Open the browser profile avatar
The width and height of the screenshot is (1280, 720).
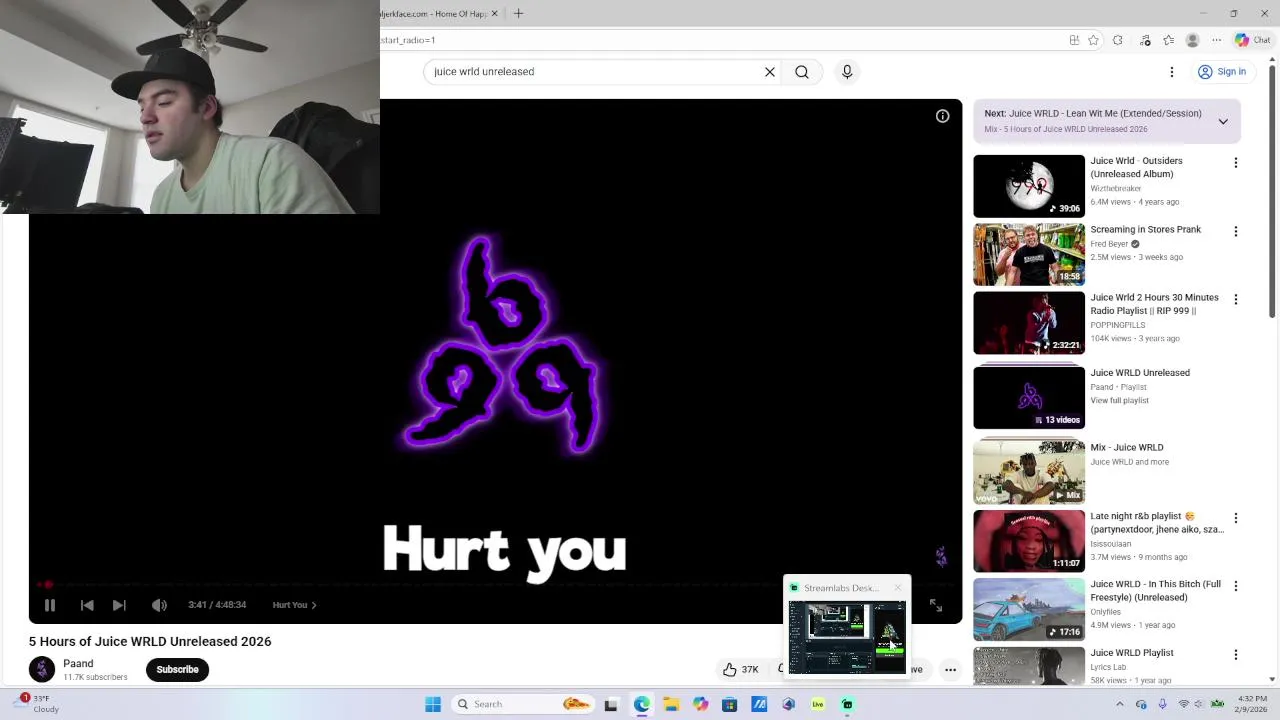(x=1192, y=40)
